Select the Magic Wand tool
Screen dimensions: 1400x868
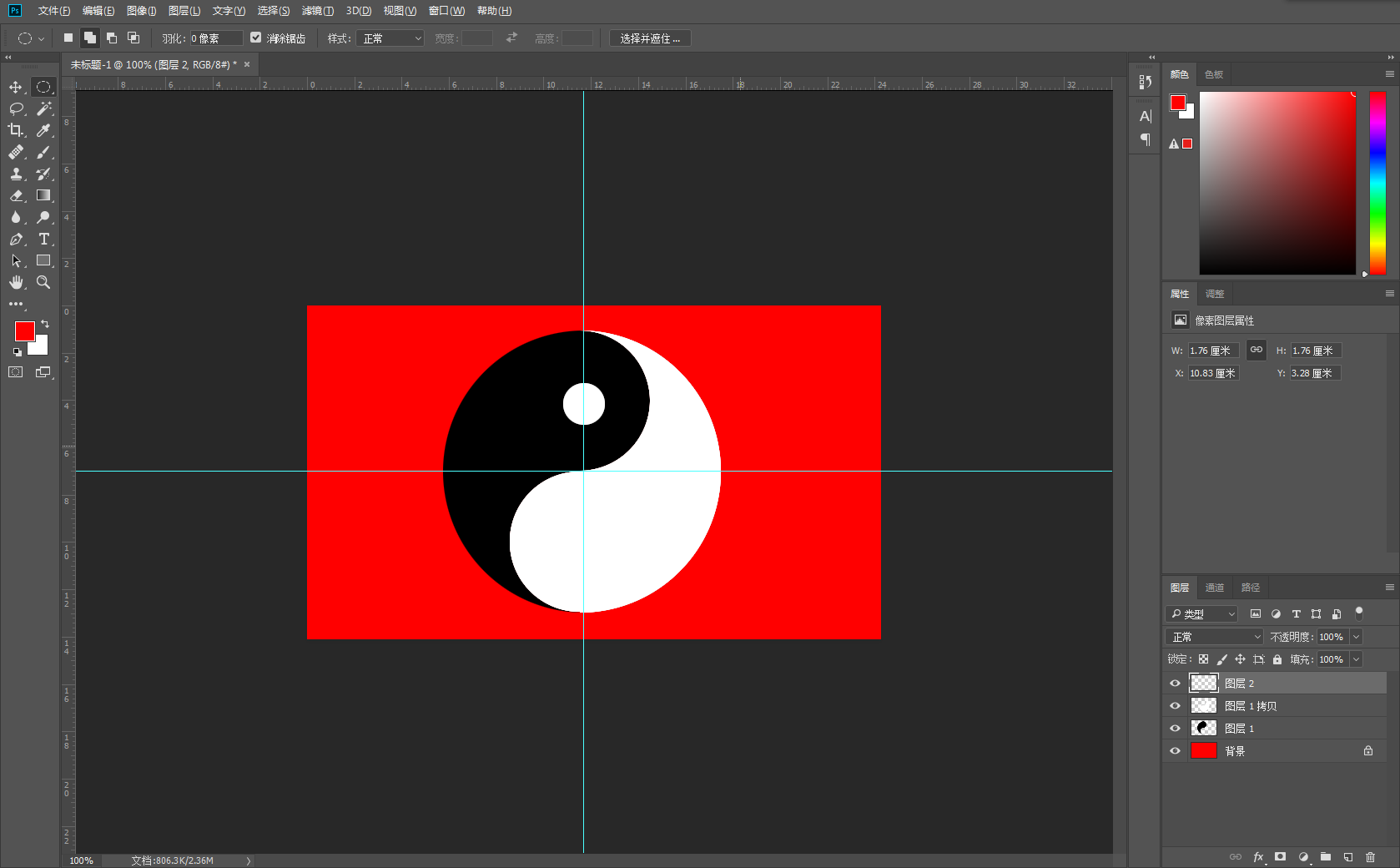(x=43, y=108)
